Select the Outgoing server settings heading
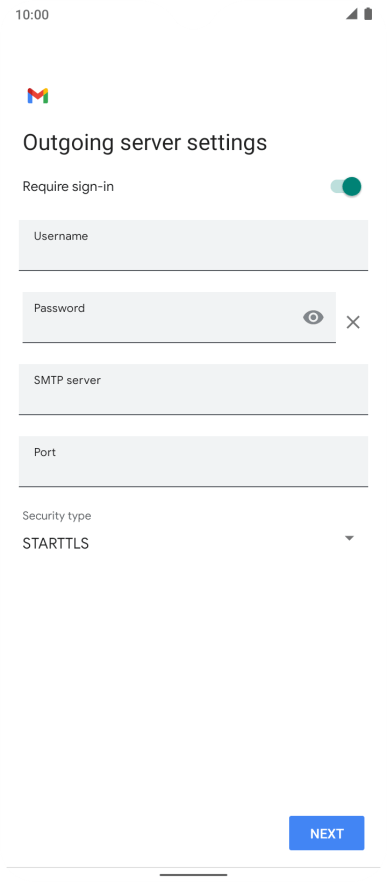 tap(145, 143)
